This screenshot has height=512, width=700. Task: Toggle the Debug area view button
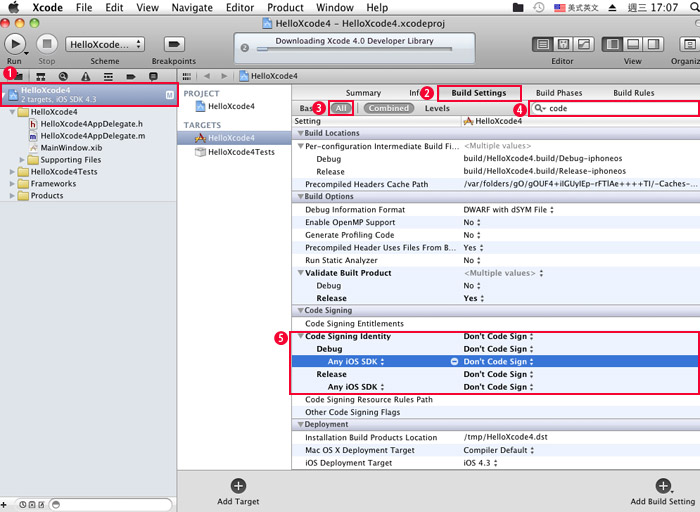[x=633, y=44]
